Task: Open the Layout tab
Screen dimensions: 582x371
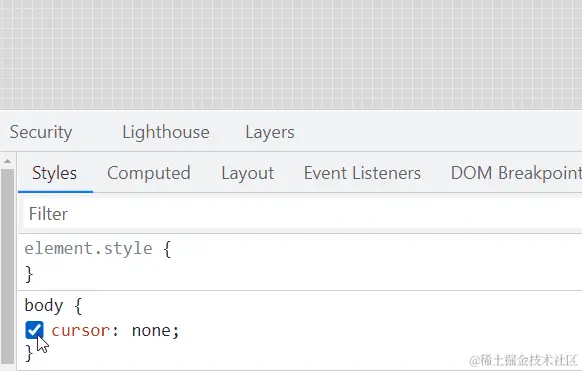Action: point(248,173)
